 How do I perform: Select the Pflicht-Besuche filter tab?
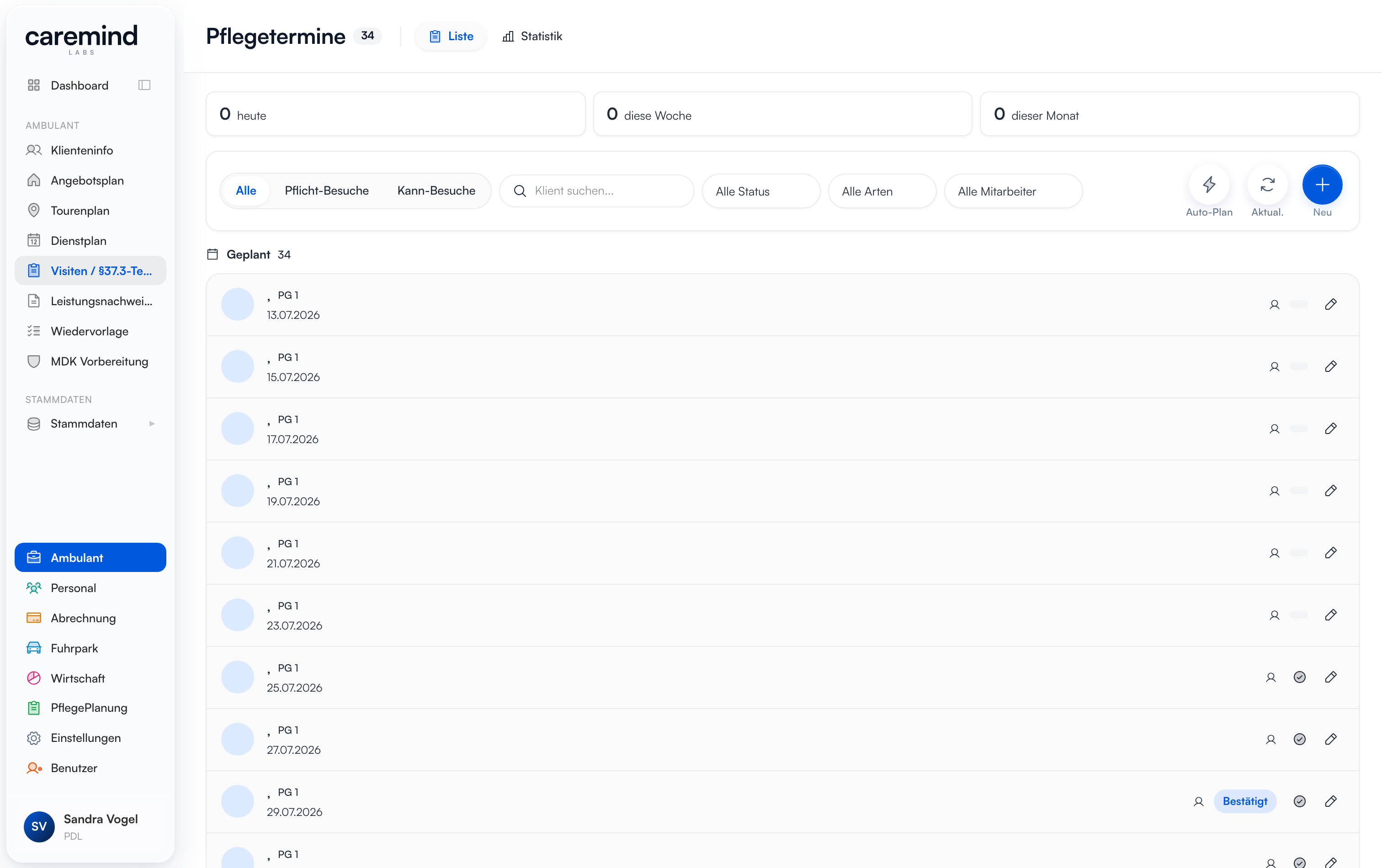tap(327, 191)
